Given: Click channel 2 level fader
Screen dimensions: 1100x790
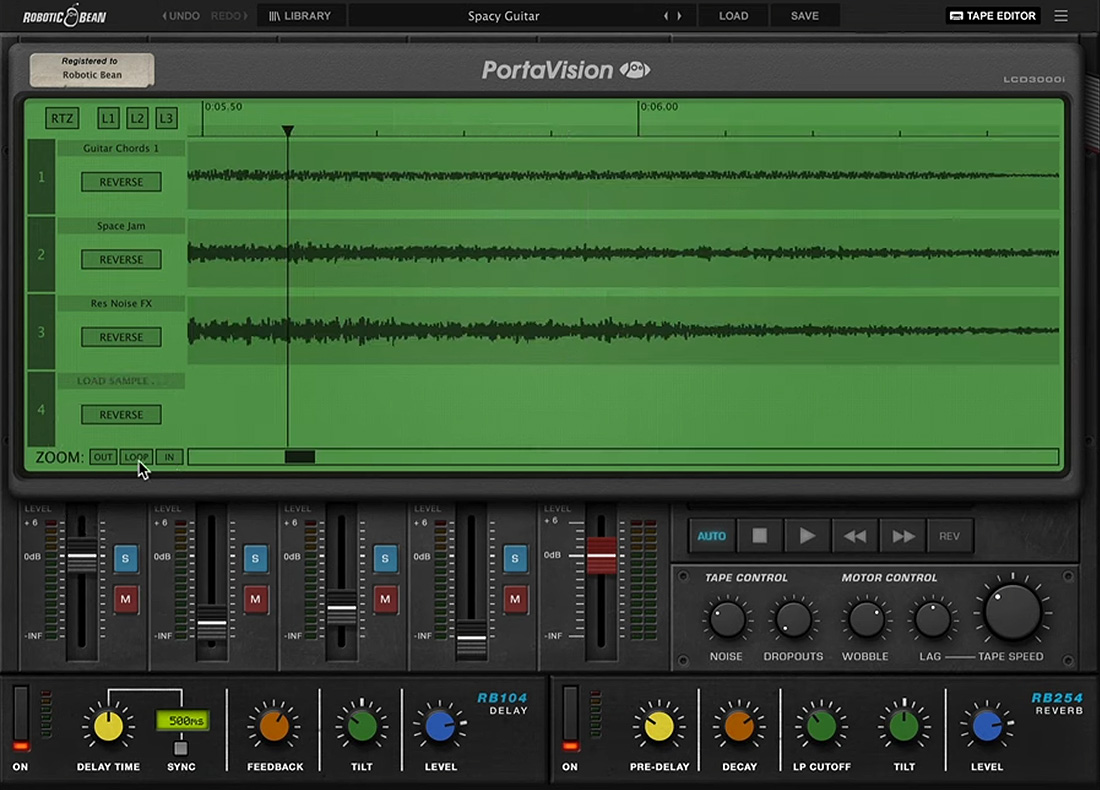Looking at the screenshot, I should pyautogui.click(x=212, y=624).
